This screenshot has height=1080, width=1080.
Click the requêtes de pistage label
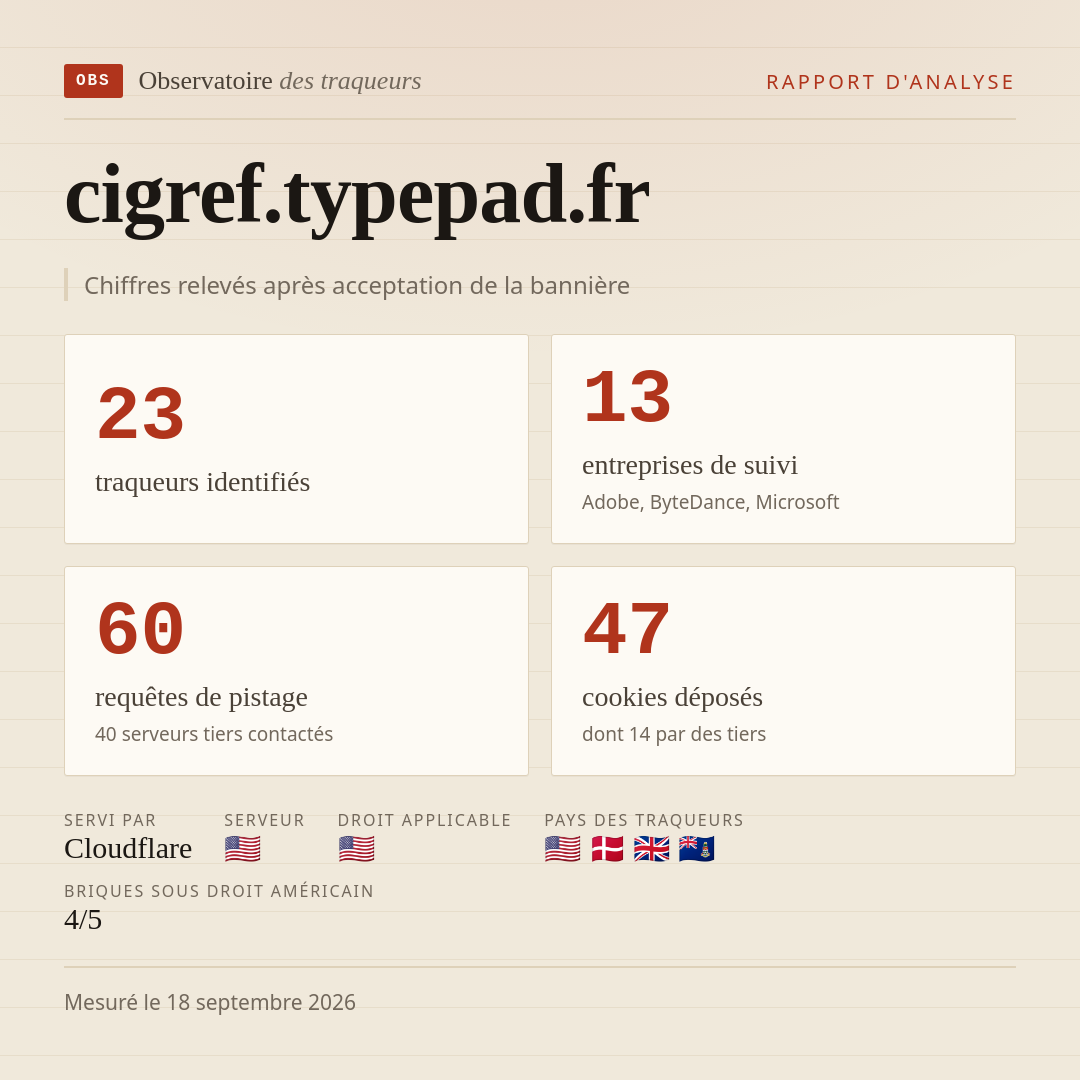point(201,697)
